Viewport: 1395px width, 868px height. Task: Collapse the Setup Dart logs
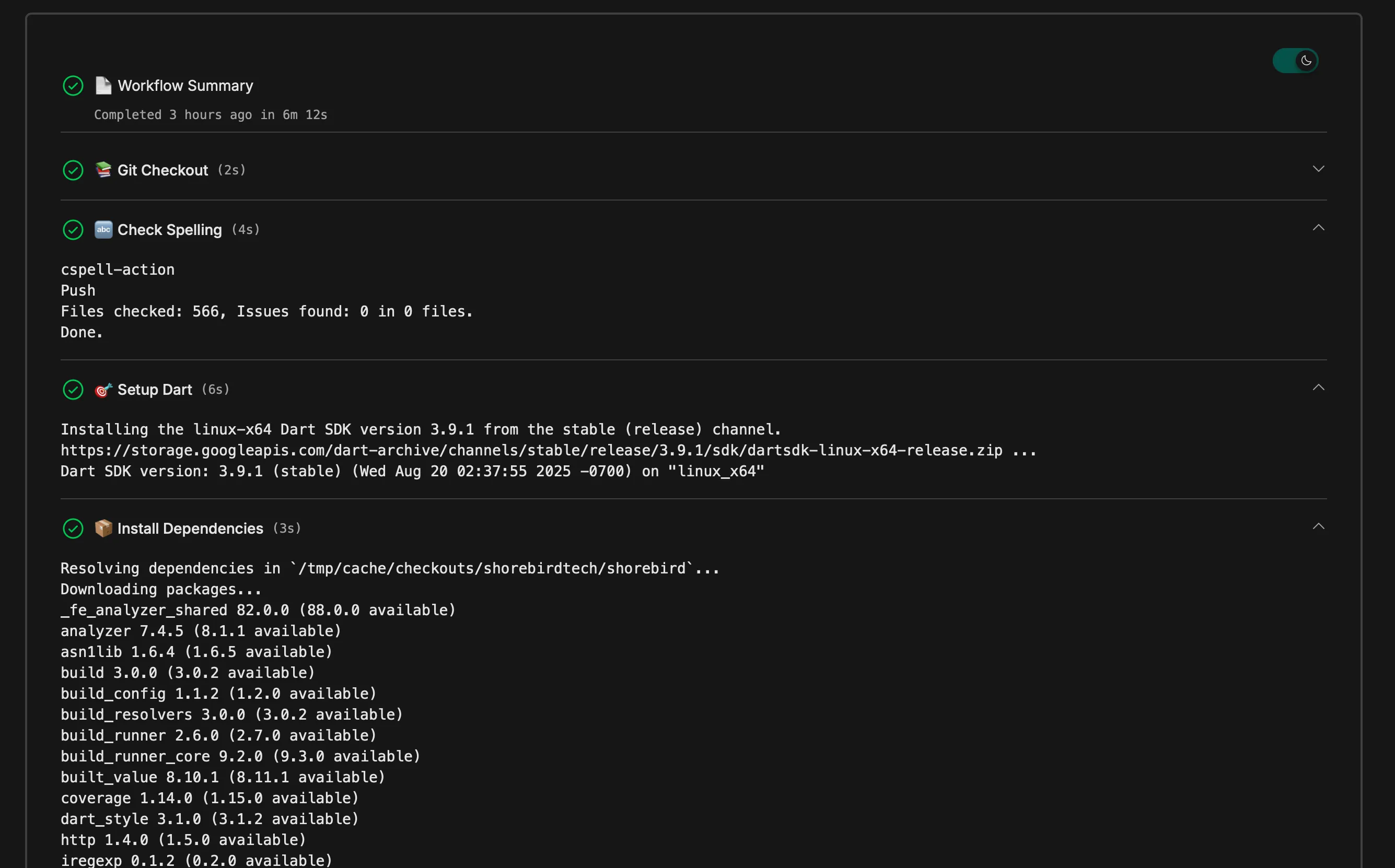1319,387
